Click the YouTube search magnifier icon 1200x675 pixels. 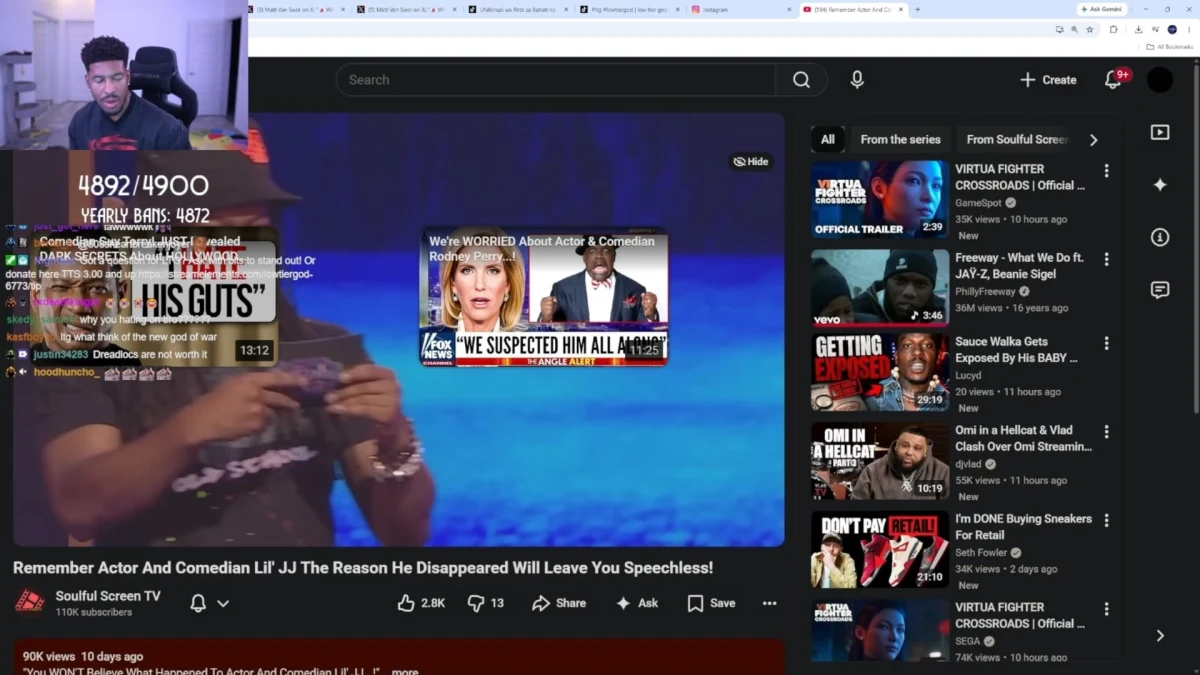point(801,80)
